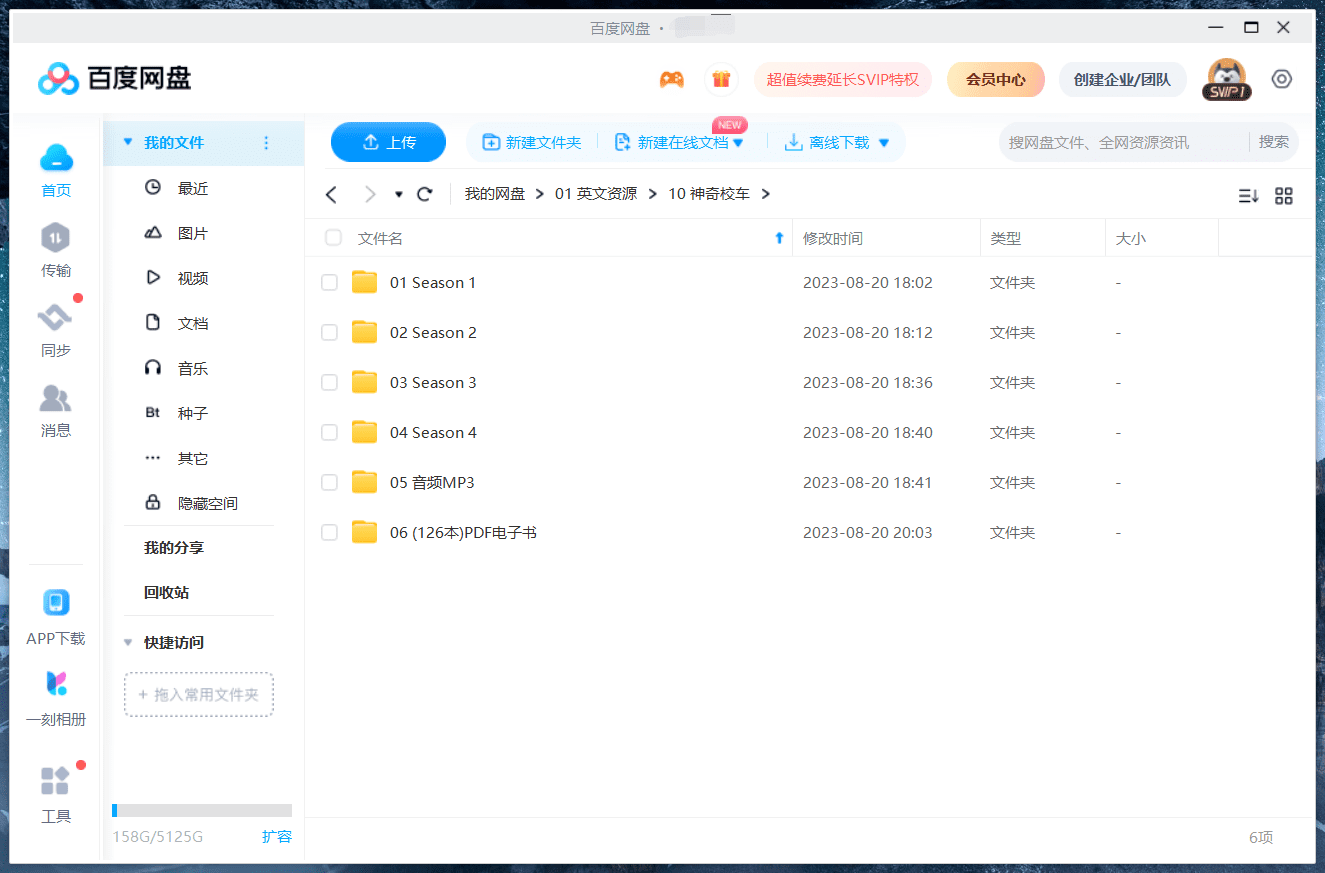Click the 搜索 button in search box

(1274, 142)
